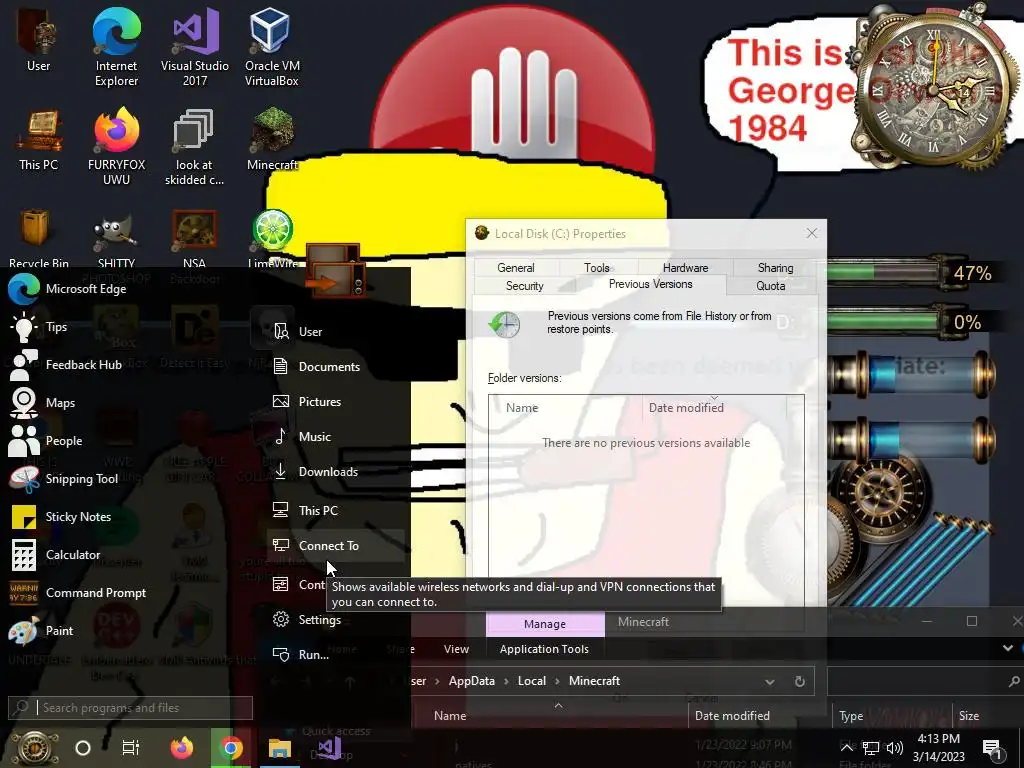Viewport: 1024px width, 768px height.
Task: Expand the Explorer ribbon chevron
Action: (x=1008, y=648)
